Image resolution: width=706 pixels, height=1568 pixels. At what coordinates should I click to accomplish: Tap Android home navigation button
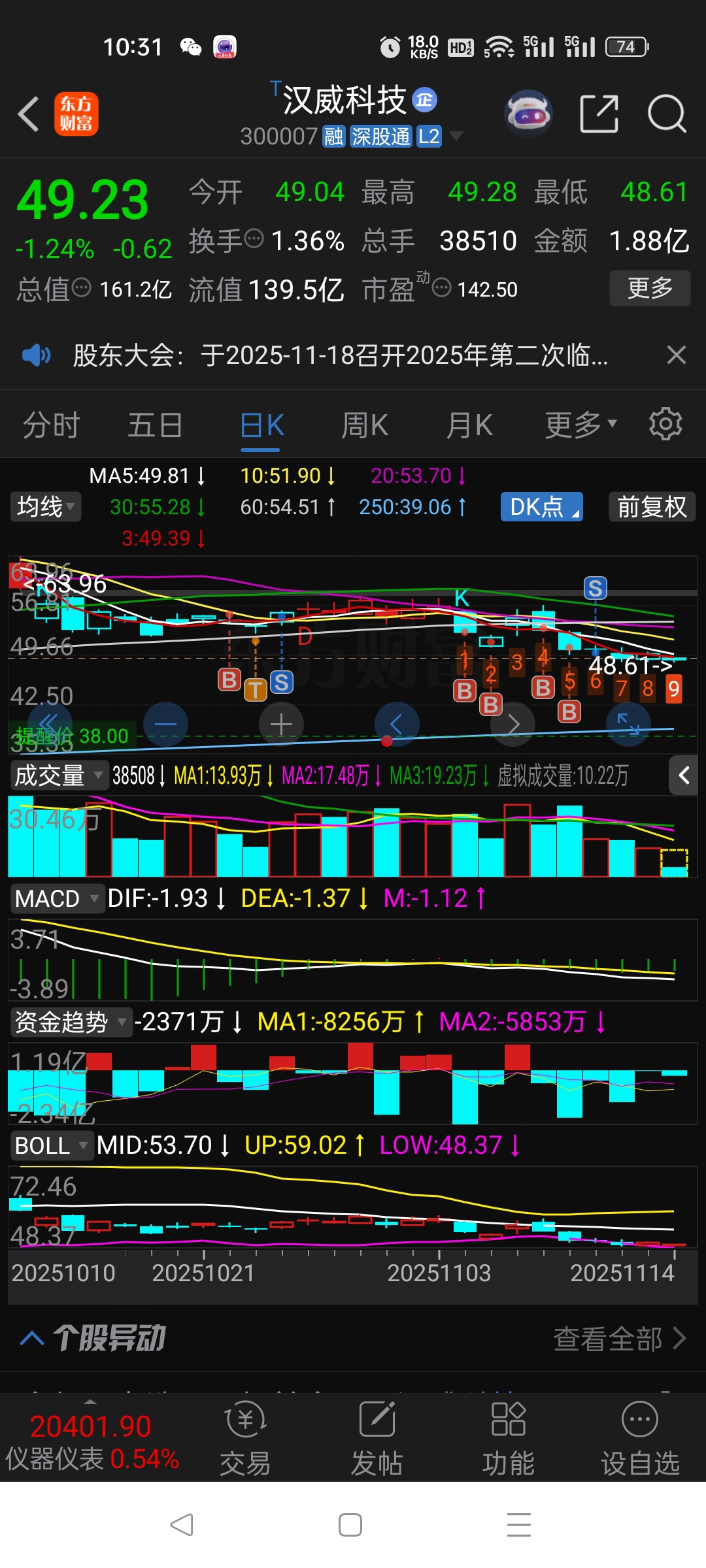pos(350,1525)
